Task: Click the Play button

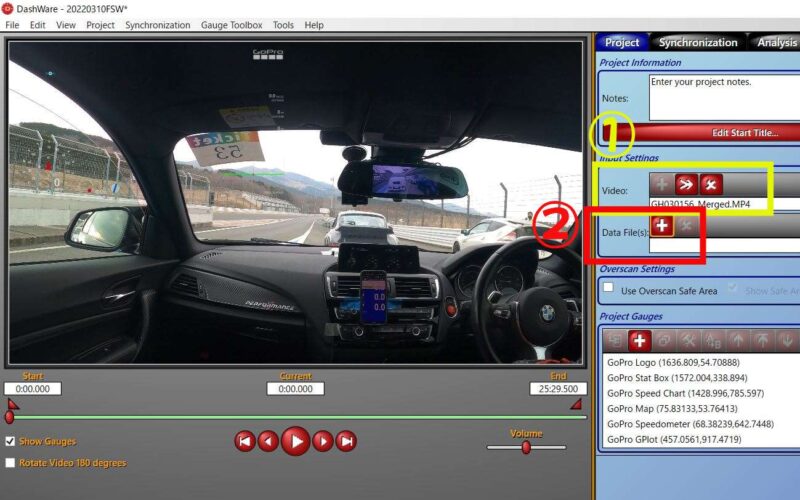Action: [x=295, y=441]
